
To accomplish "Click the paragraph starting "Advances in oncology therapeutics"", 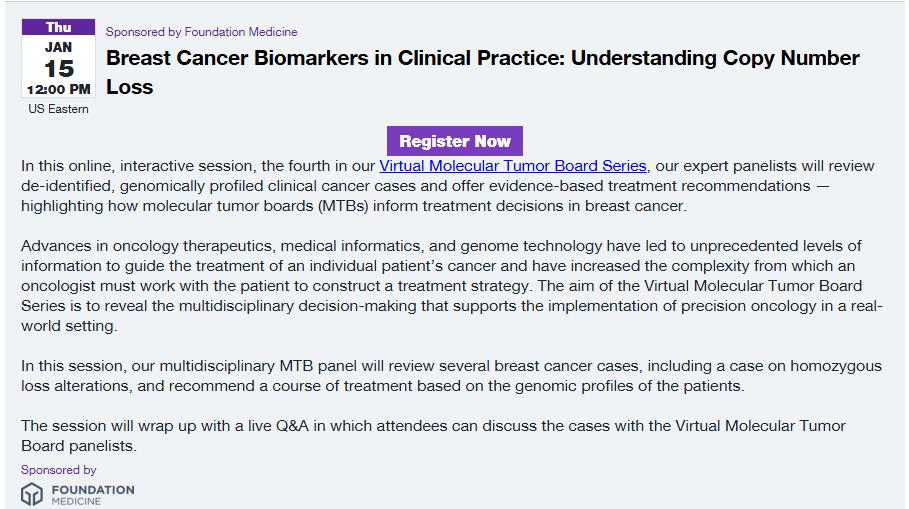I will tap(450, 286).
